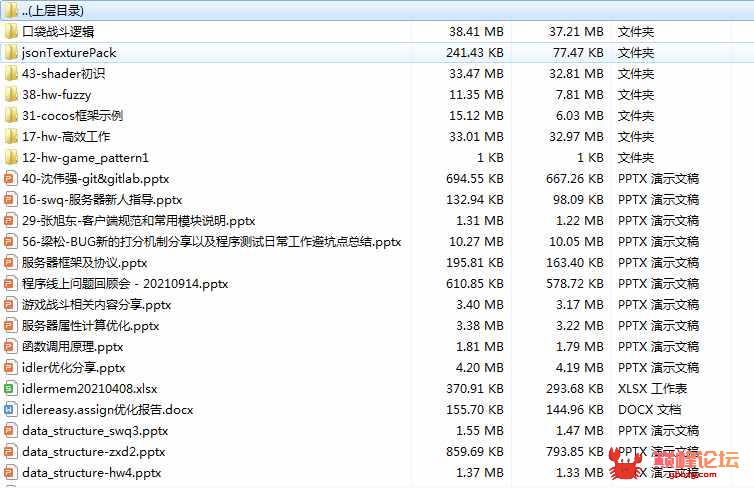Click type label XLSX 工作表
754x488 pixels.
tap(652, 388)
